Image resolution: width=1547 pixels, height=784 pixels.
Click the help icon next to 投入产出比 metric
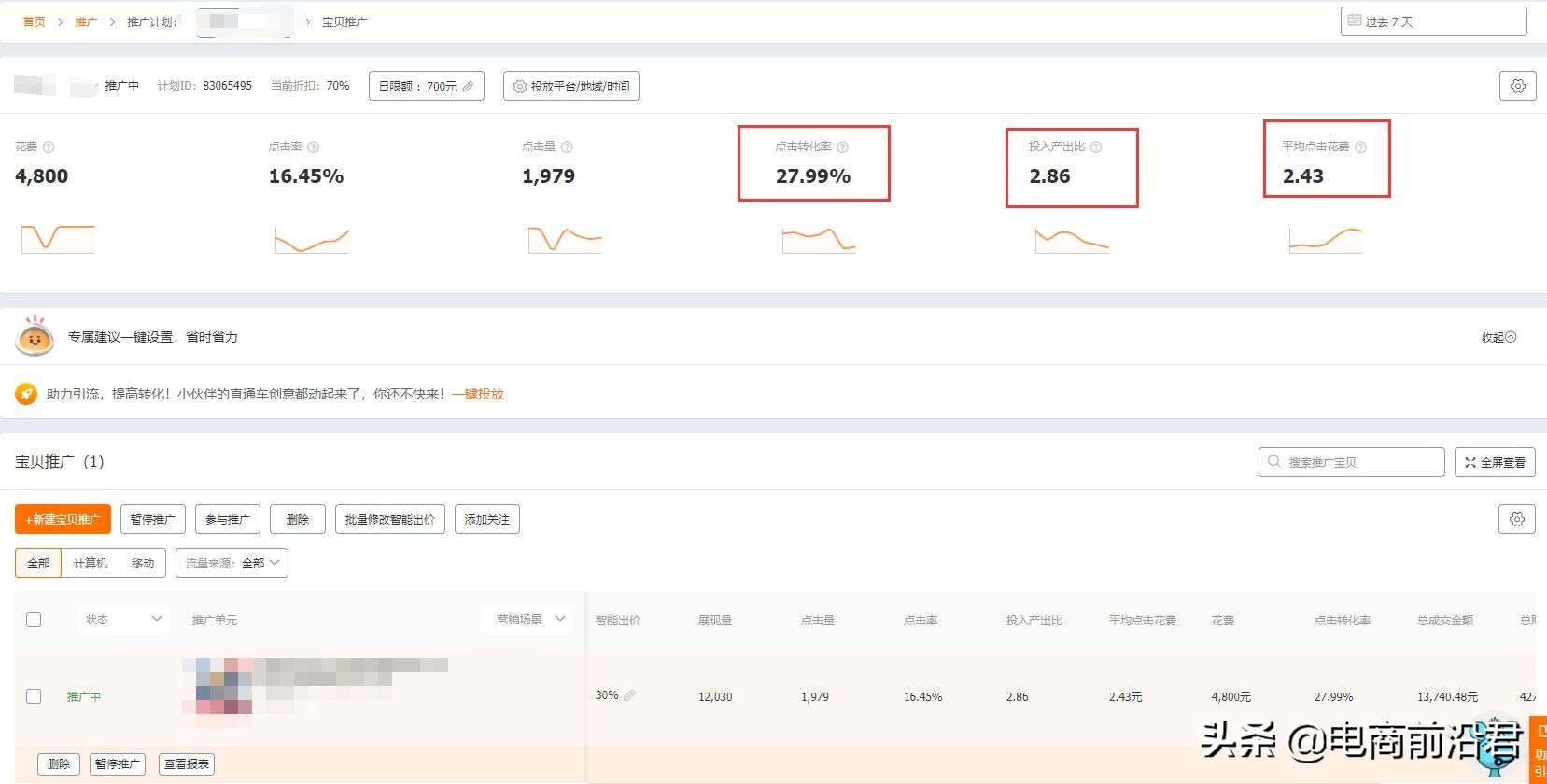(1096, 147)
